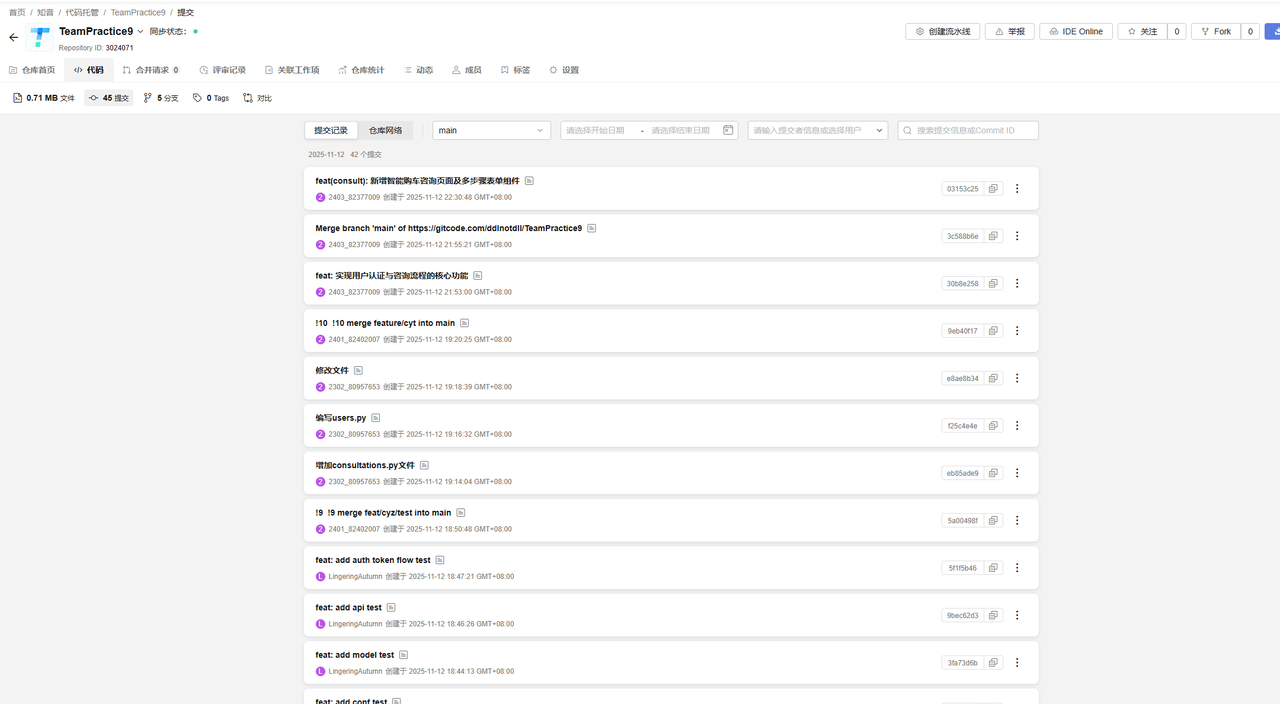Viewport: 1280px width, 704px height.
Task: Select the 提交记录 view toggle
Action: tap(331, 130)
